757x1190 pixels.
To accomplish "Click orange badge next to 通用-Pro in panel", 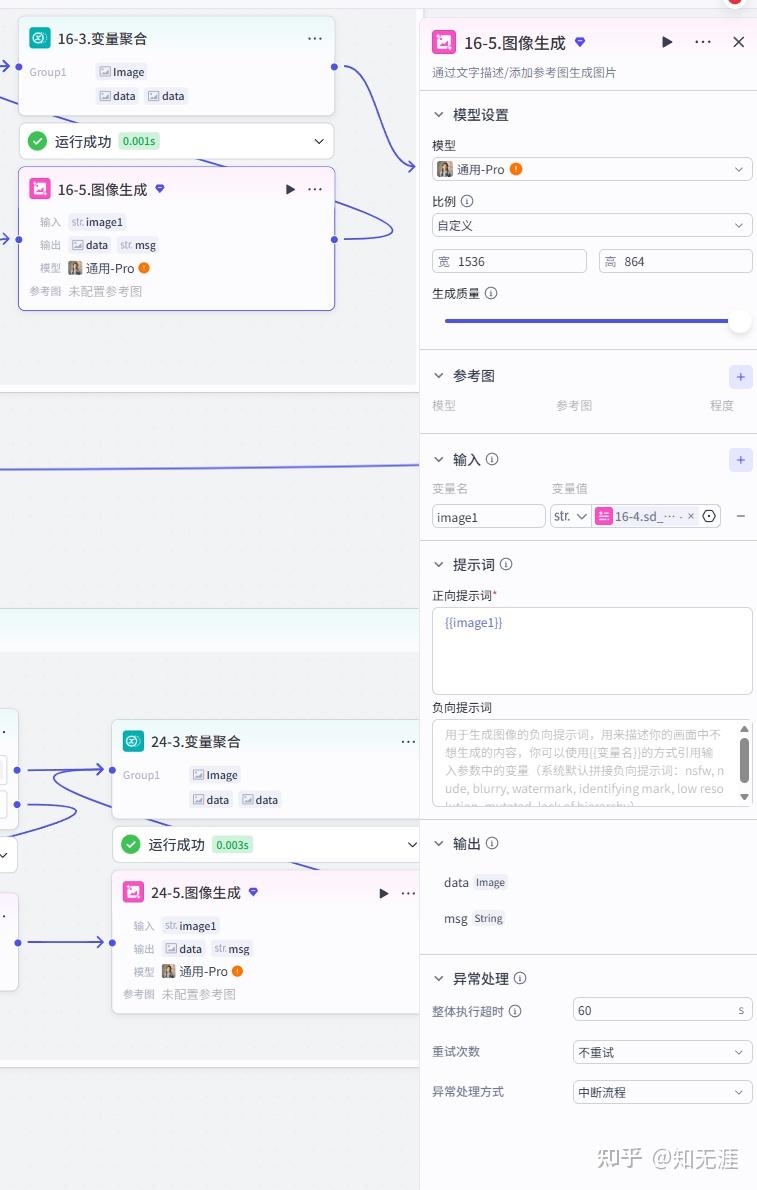I will click(x=516, y=169).
